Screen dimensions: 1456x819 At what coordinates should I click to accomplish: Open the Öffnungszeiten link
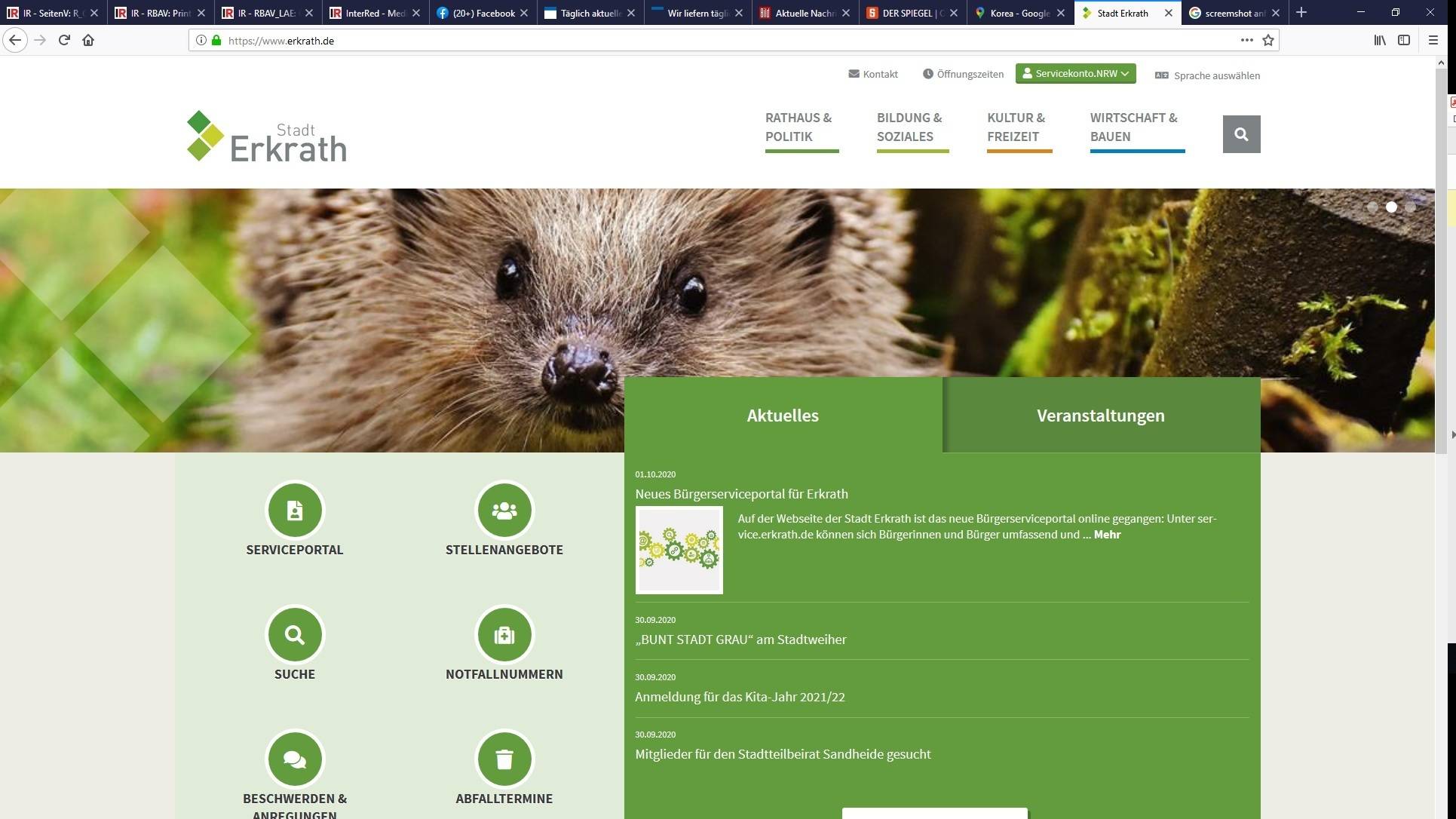pyautogui.click(x=963, y=74)
